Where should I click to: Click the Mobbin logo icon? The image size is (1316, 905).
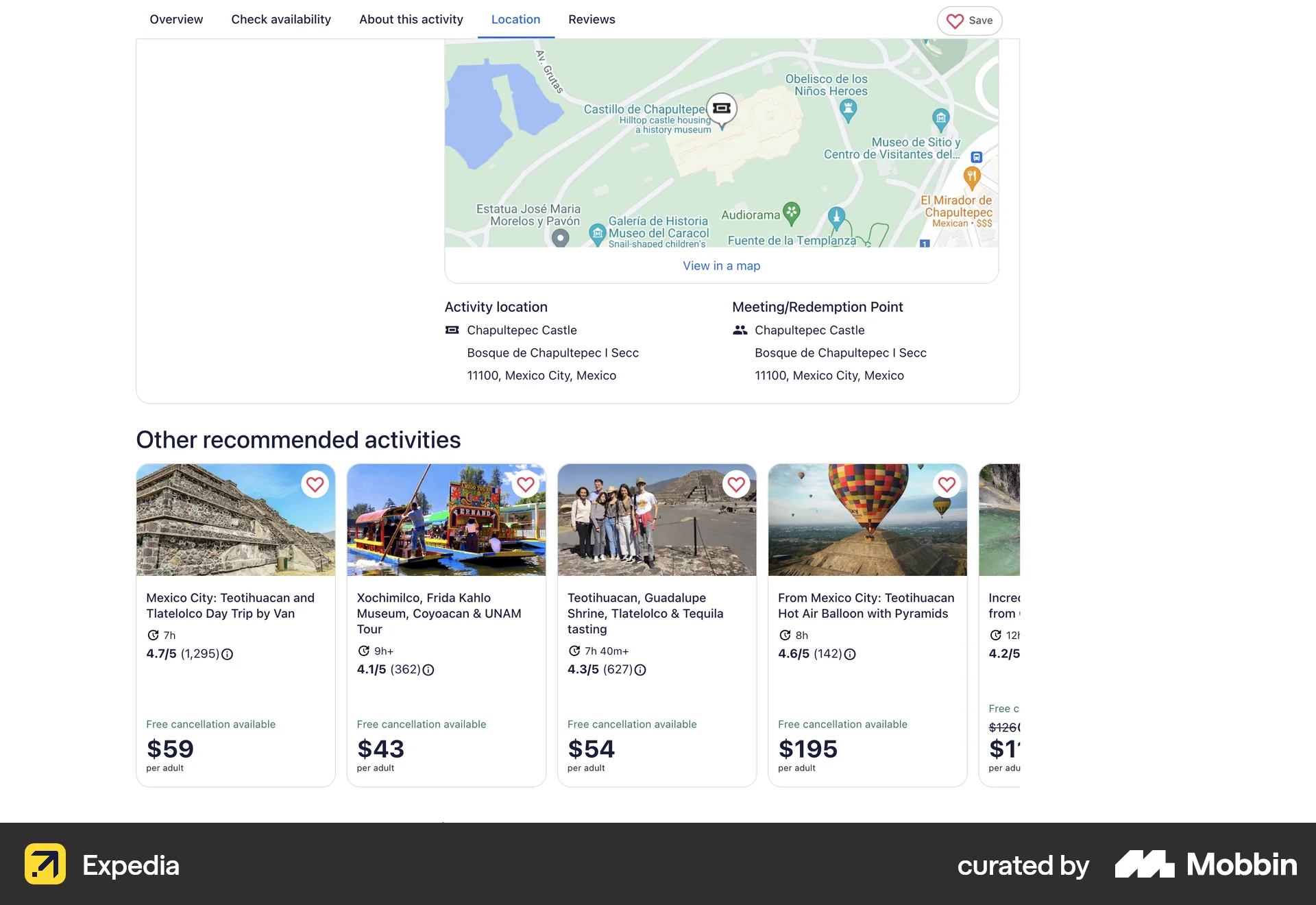pyautogui.click(x=1143, y=865)
